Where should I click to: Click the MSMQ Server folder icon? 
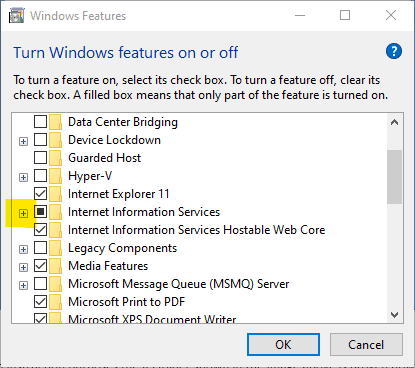[x=55, y=284]
